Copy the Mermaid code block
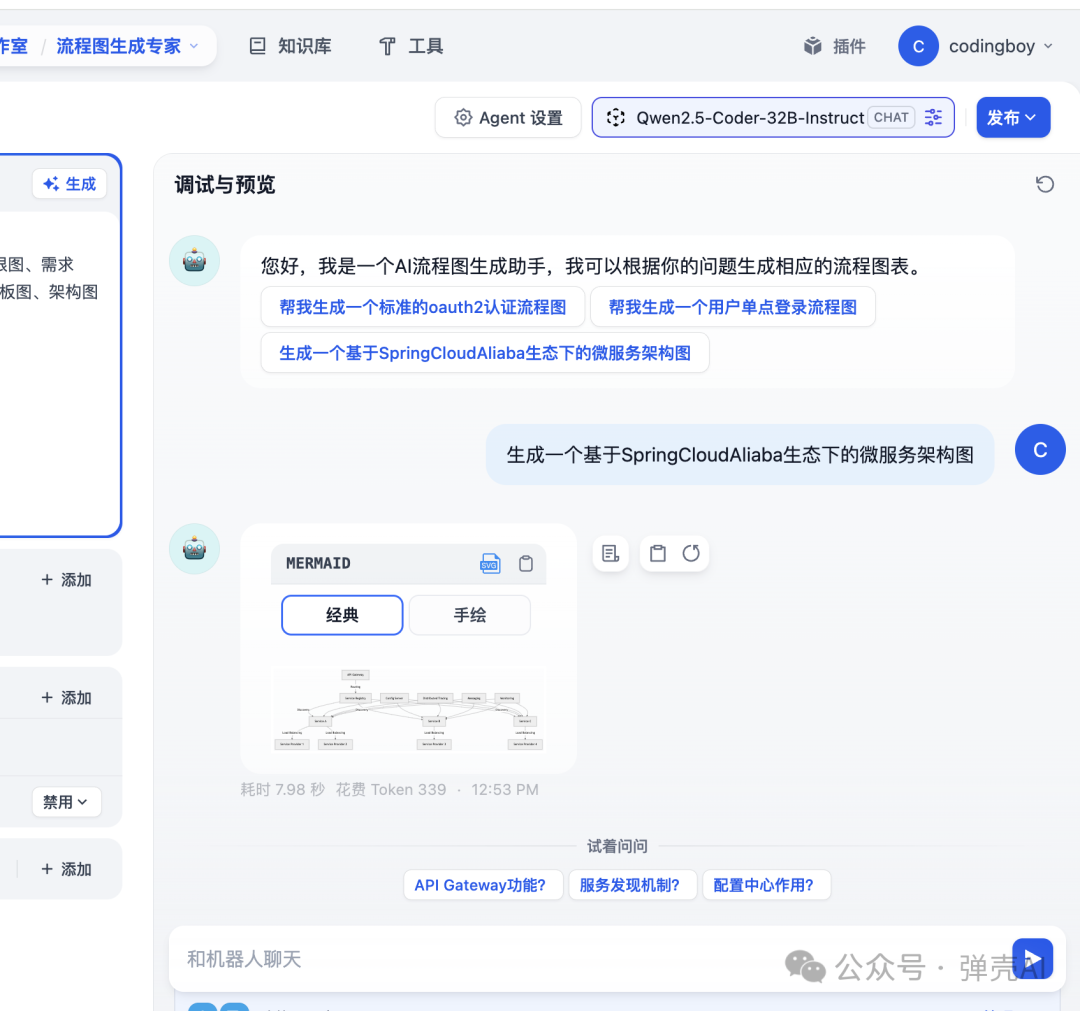The height and width of the screenshot is (1011, 1080). pyautogui.click(x=526, y=563)
